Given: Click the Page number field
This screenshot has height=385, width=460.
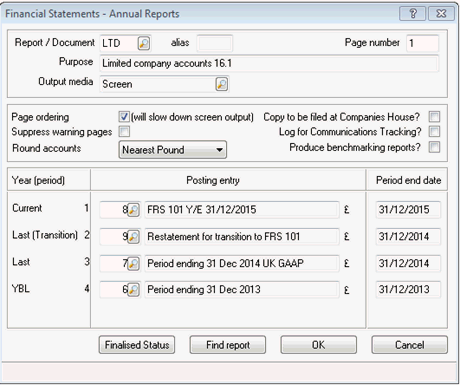Looking at the screenshot, I should [422, 43].
